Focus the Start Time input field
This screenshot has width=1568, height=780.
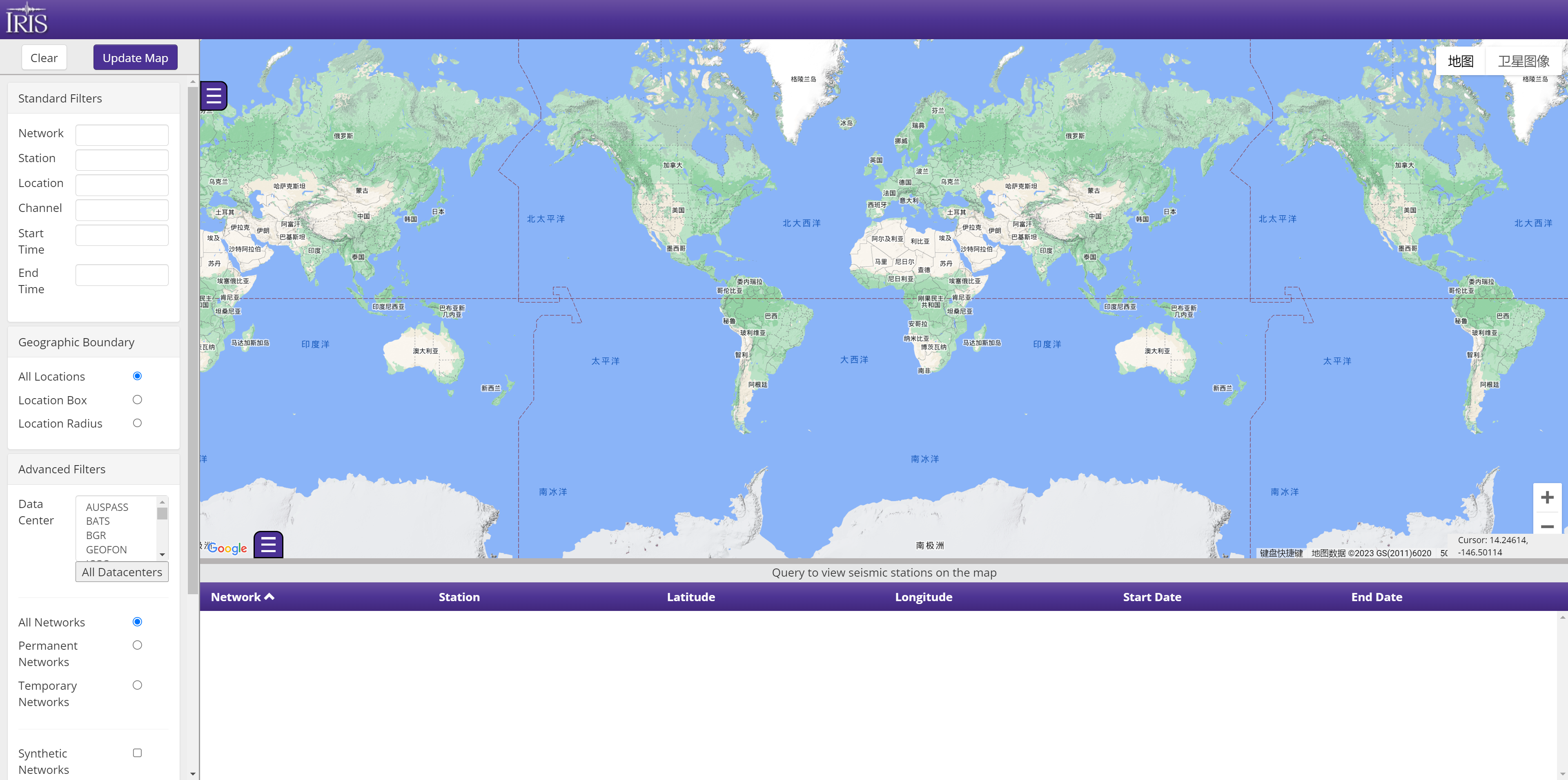pos(122,235)
